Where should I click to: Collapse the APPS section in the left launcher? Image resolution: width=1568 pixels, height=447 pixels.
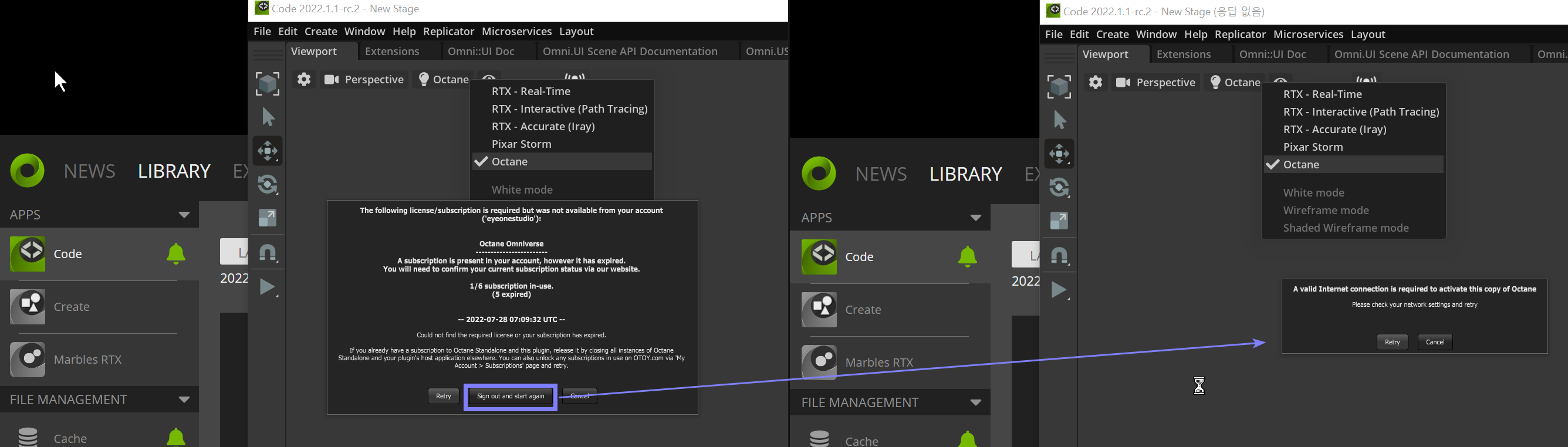[x=184, y=215]
